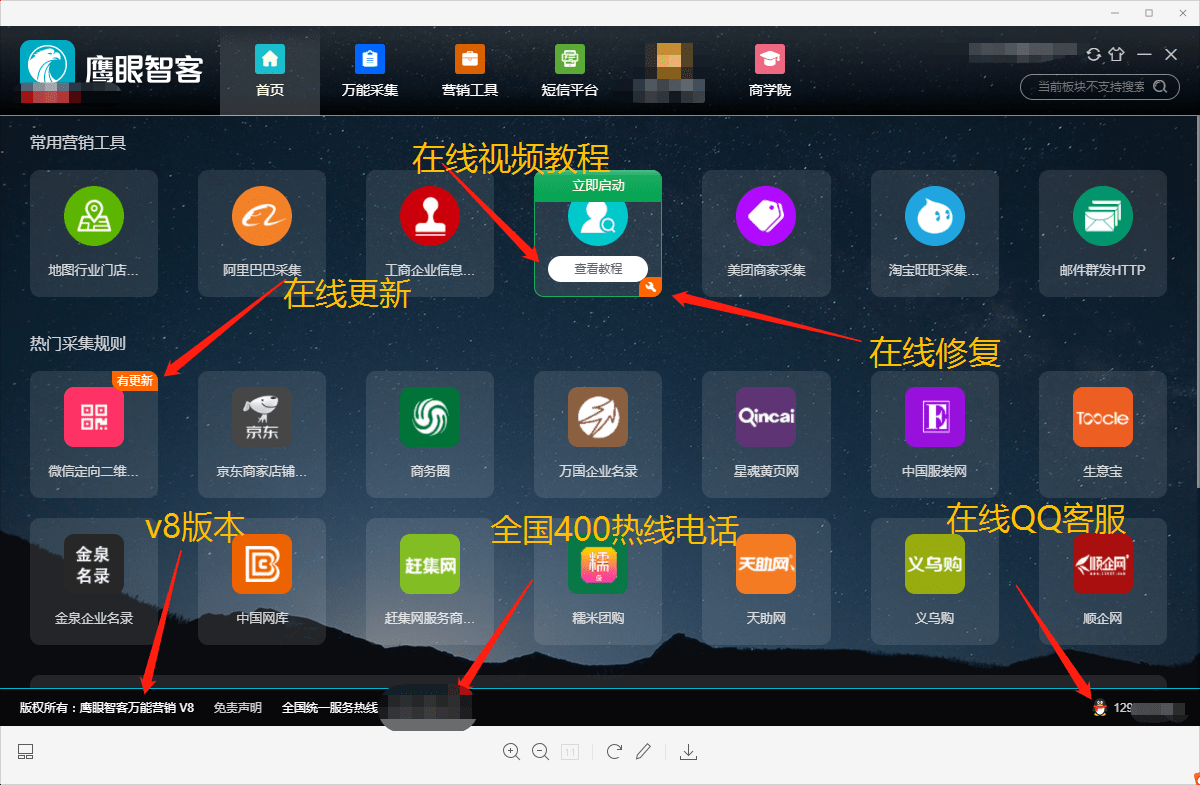
Task: Open the 短信平台 tab
Action: pyautogui.click(x=569, y=71)
